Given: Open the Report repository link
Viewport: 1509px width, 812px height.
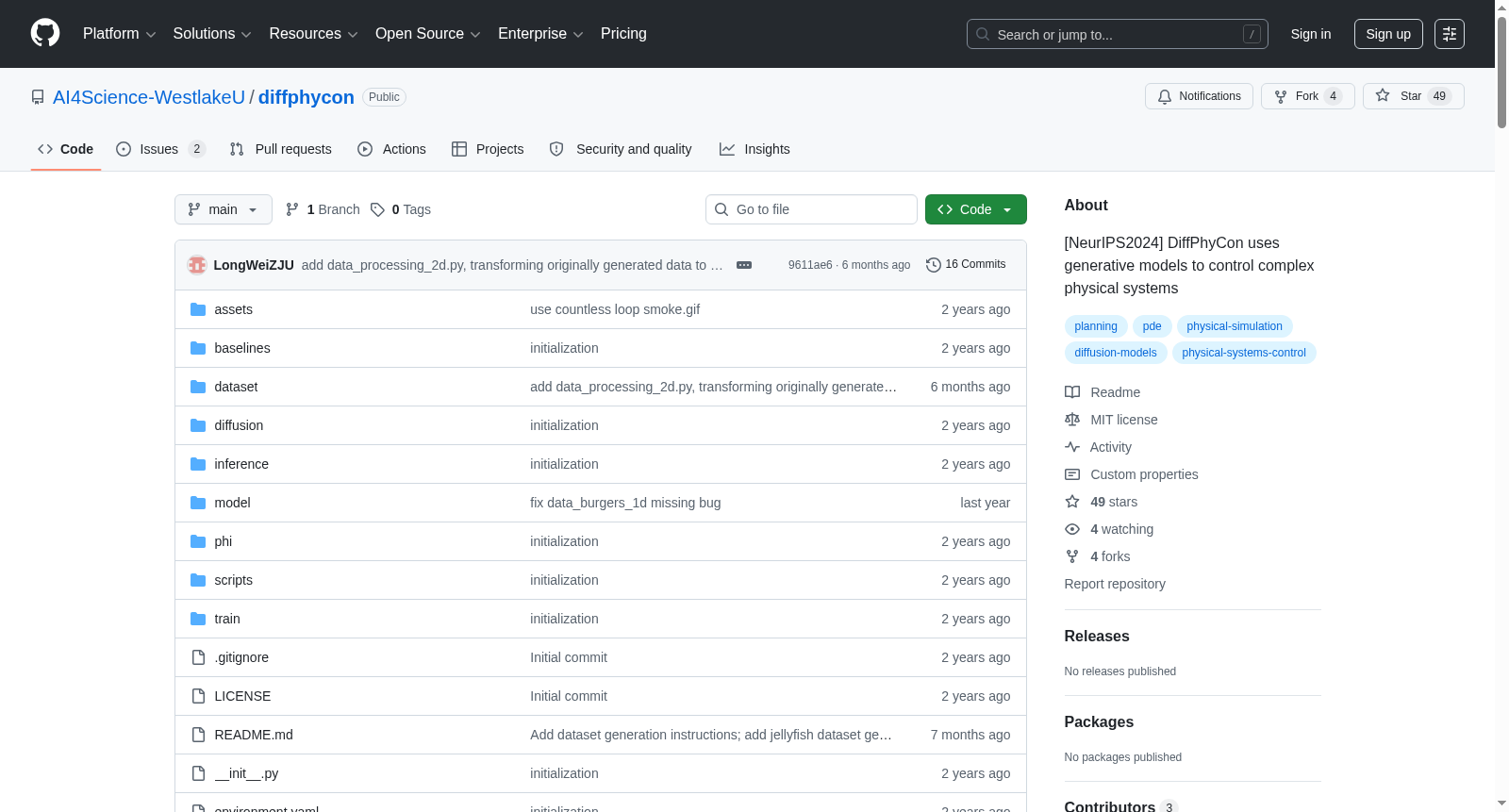Looking at the screenshot, I should click(1115, 584).
